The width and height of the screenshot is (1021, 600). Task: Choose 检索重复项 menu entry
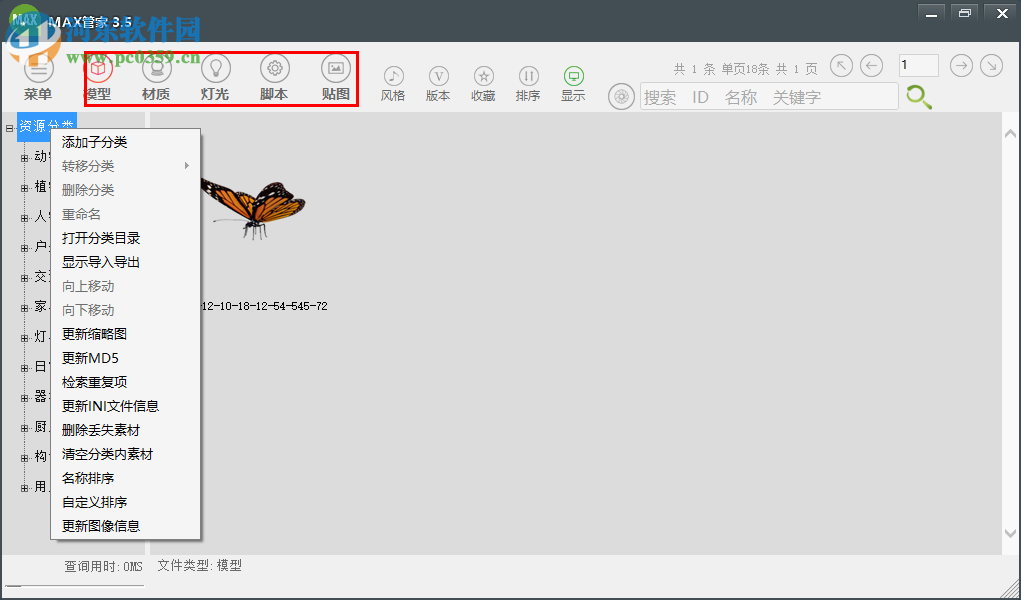(x=125, y=382)
